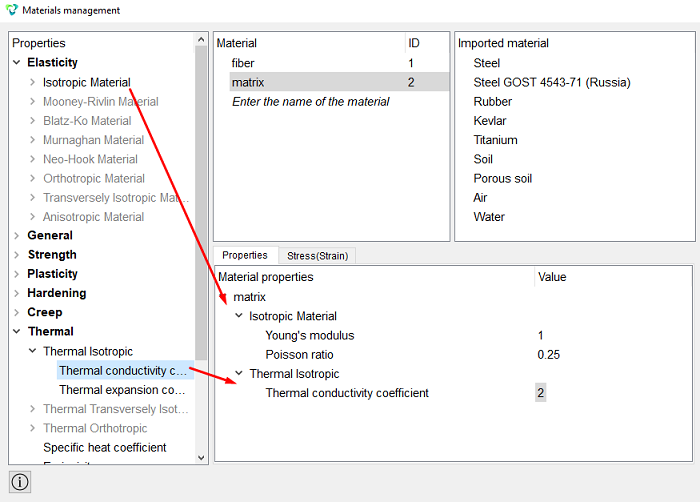Expand the General category

17,235
